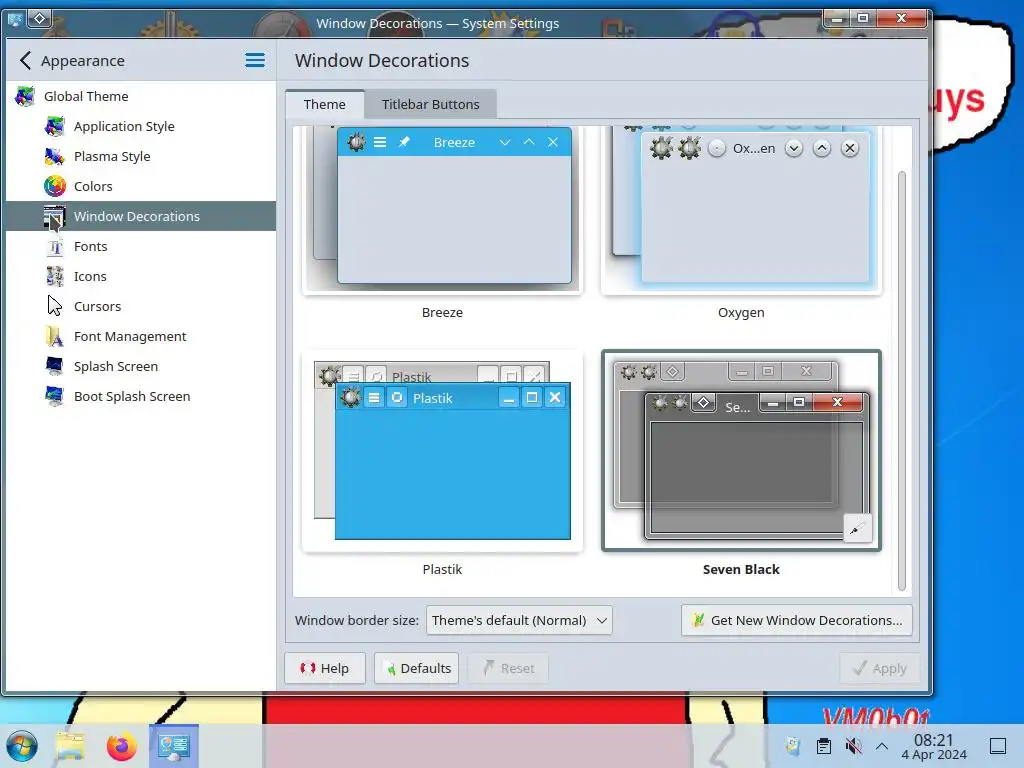The height and width of the screenshot is (768, 1024).
Task: Click the show desktop button
Action: pyautogui.click(x=998, y=746)
